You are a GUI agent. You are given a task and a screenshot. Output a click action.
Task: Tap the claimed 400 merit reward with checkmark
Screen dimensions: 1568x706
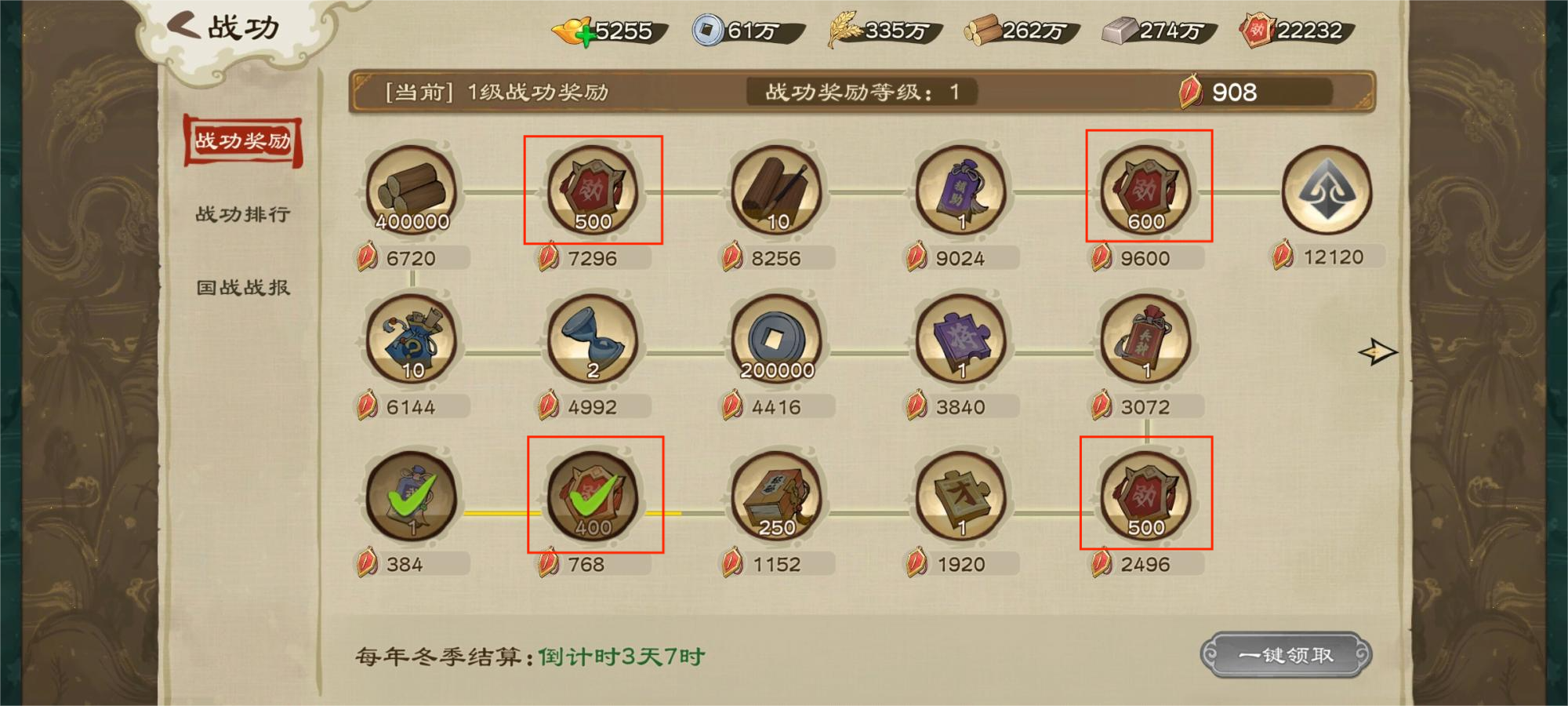pos(593,497)
